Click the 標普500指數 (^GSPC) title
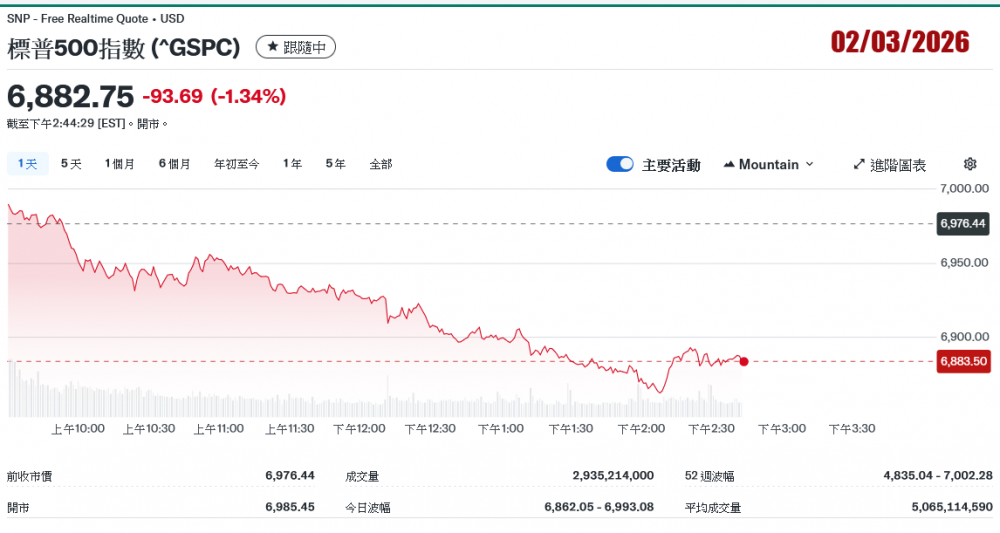This screenshot has height=533, width=1000. 124,47
